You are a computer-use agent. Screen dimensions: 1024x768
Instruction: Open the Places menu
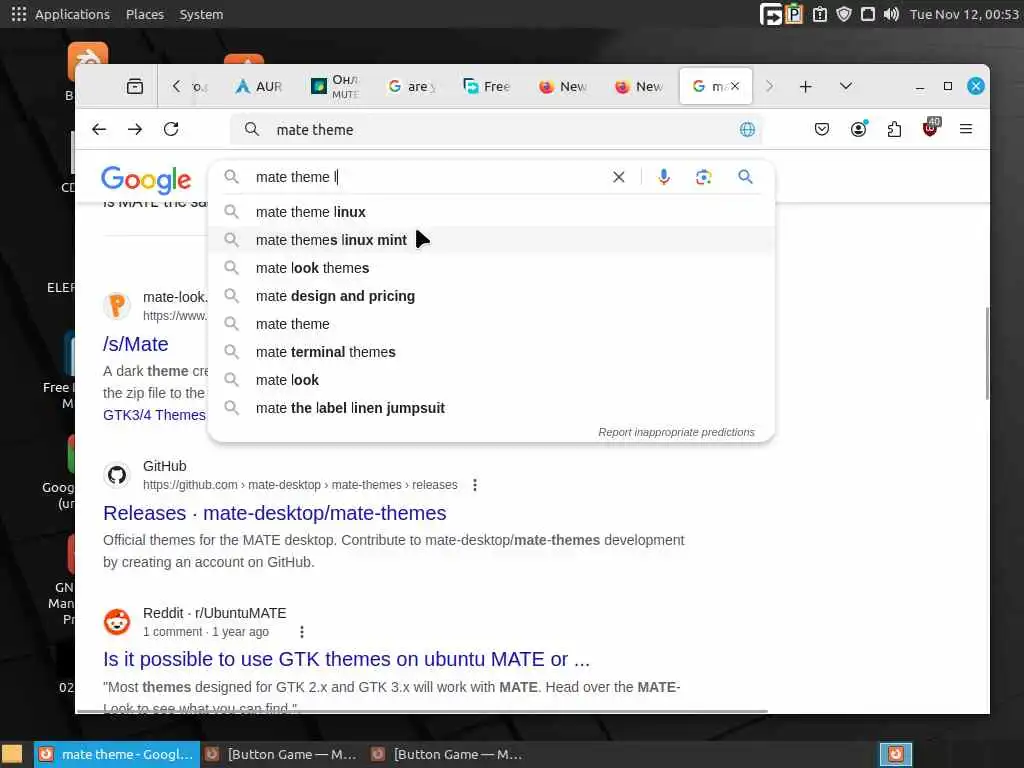point(145,14)
